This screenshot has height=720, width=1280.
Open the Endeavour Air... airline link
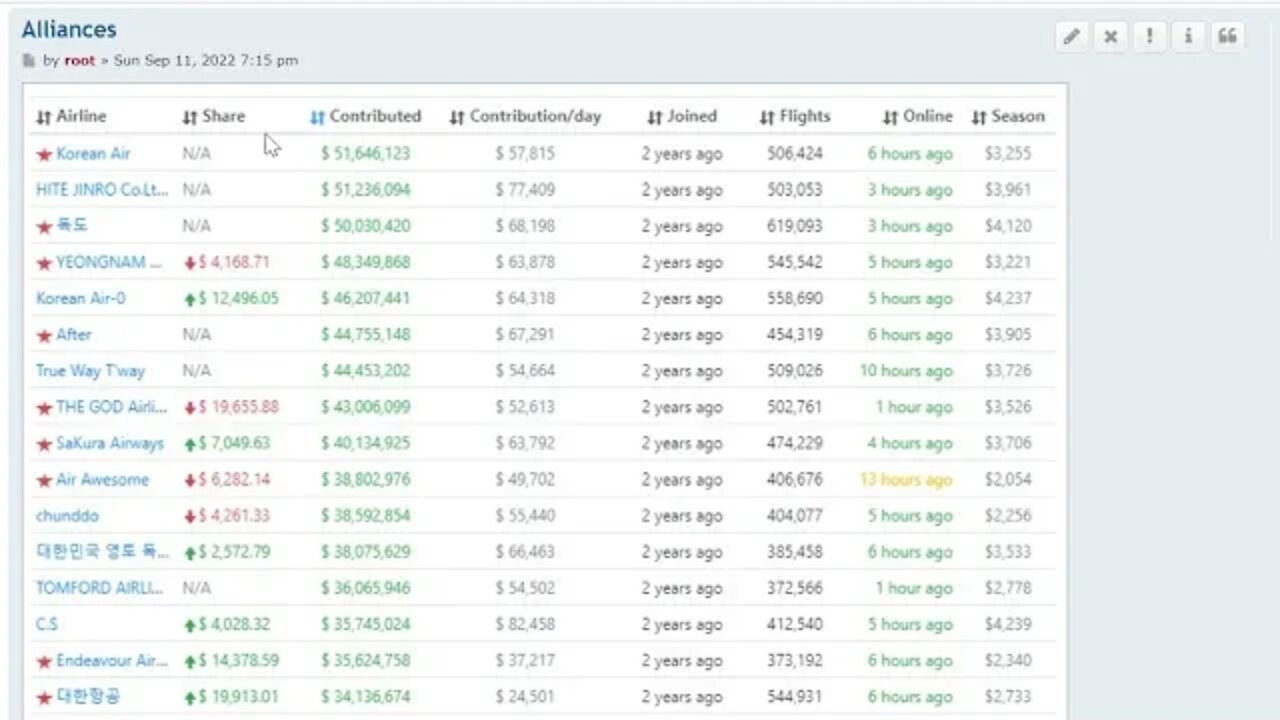[112, 661]
